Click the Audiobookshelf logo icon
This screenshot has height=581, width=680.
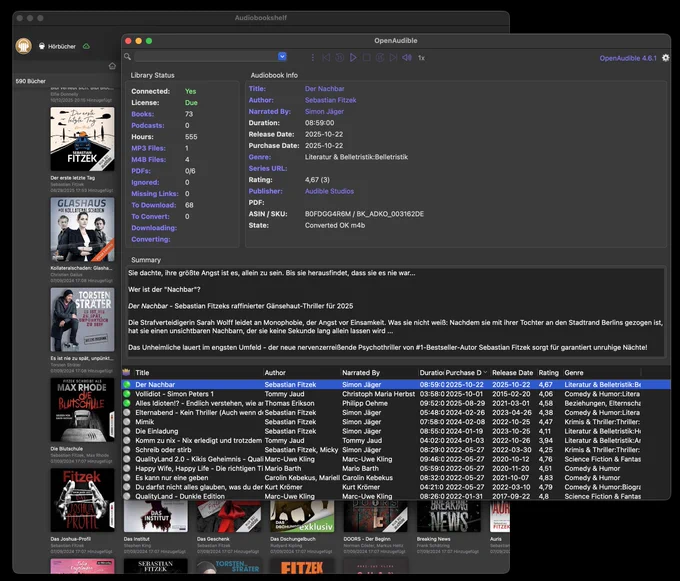tap(23, 46)
